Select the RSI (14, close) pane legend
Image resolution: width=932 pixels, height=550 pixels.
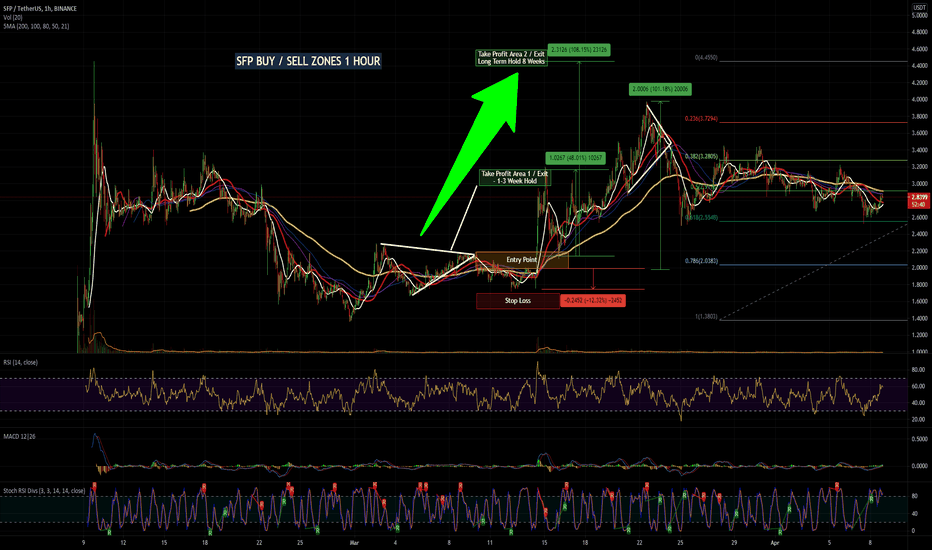click(21, 363)
